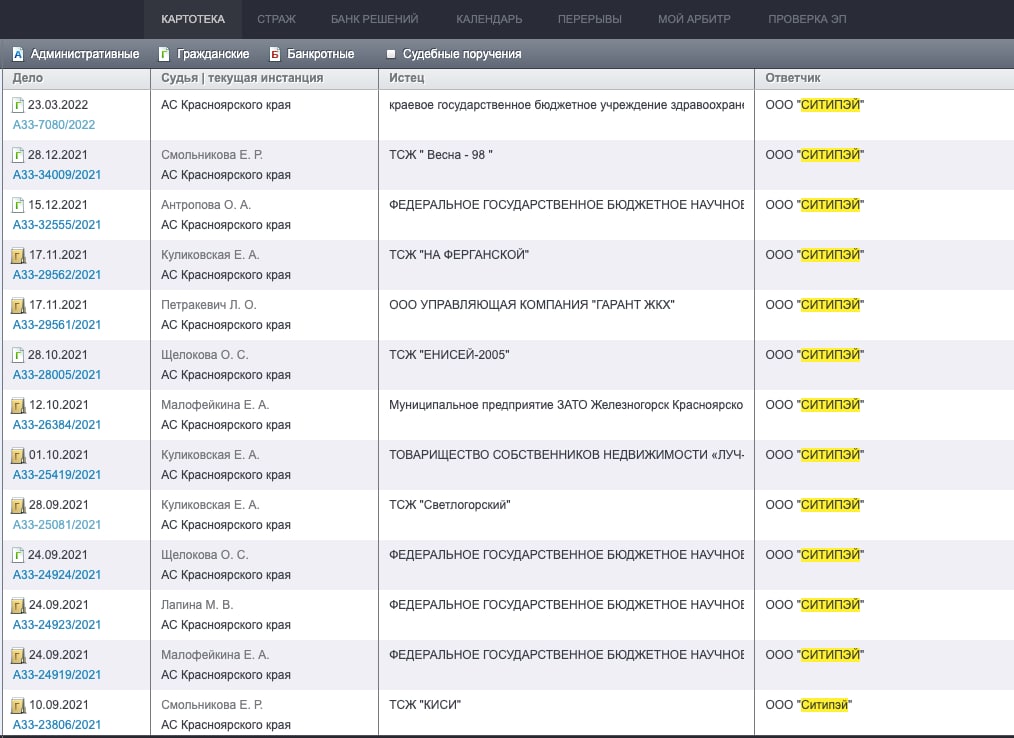
Task: Click the Ответчик column header
Action: point(793,78)
